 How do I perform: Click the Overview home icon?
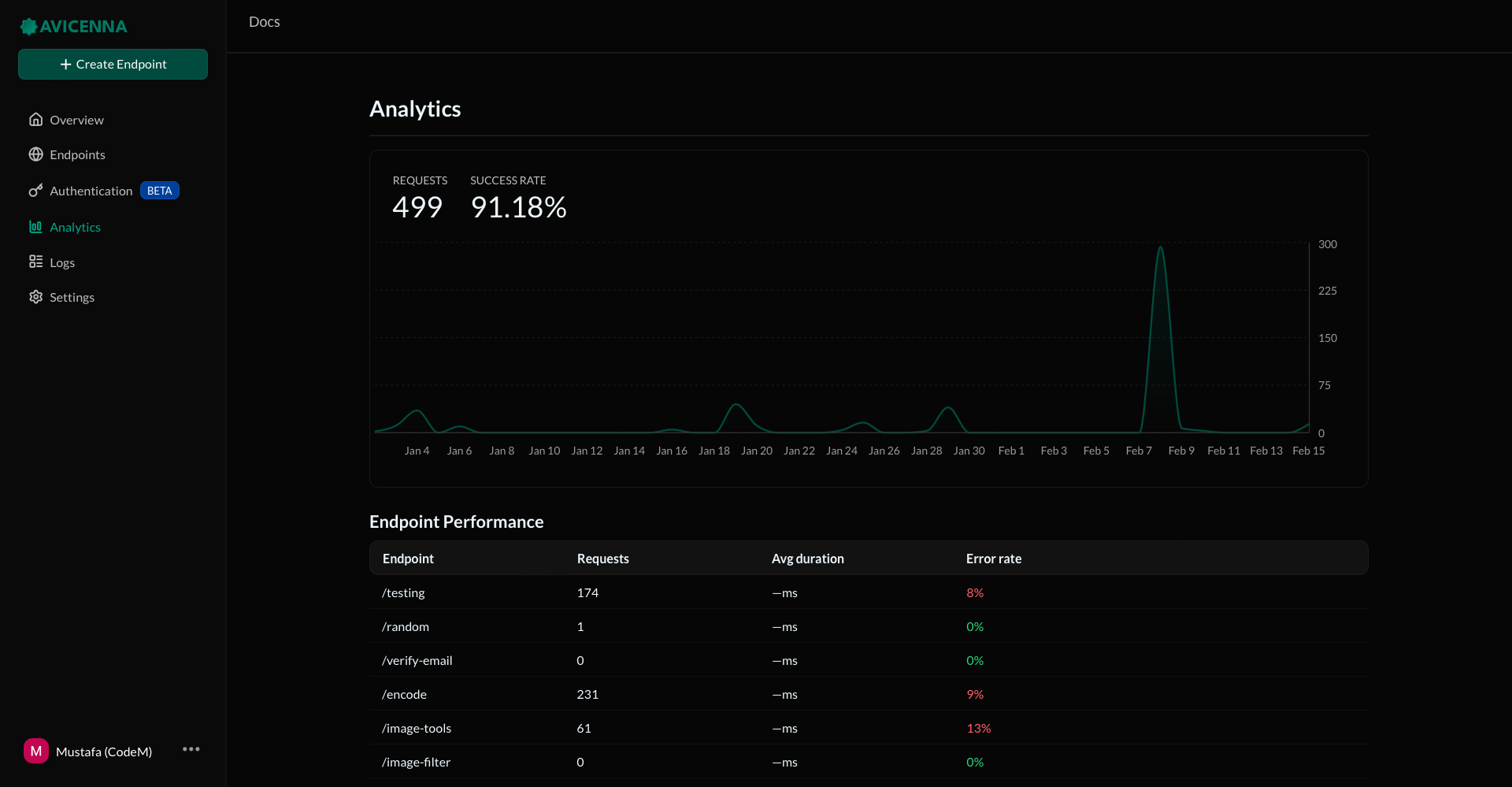pos(35,120)
